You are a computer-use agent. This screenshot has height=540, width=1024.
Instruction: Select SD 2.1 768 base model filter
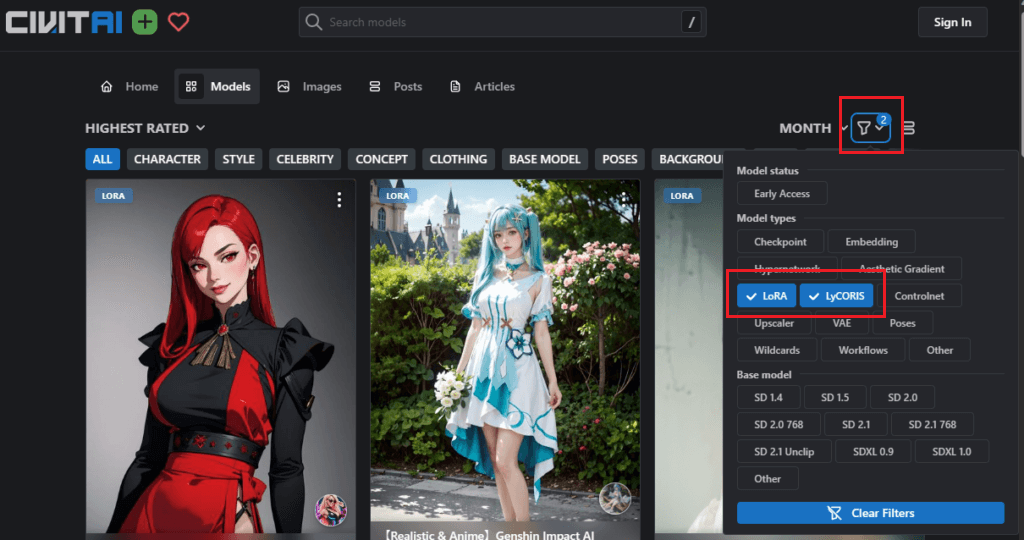932,424
